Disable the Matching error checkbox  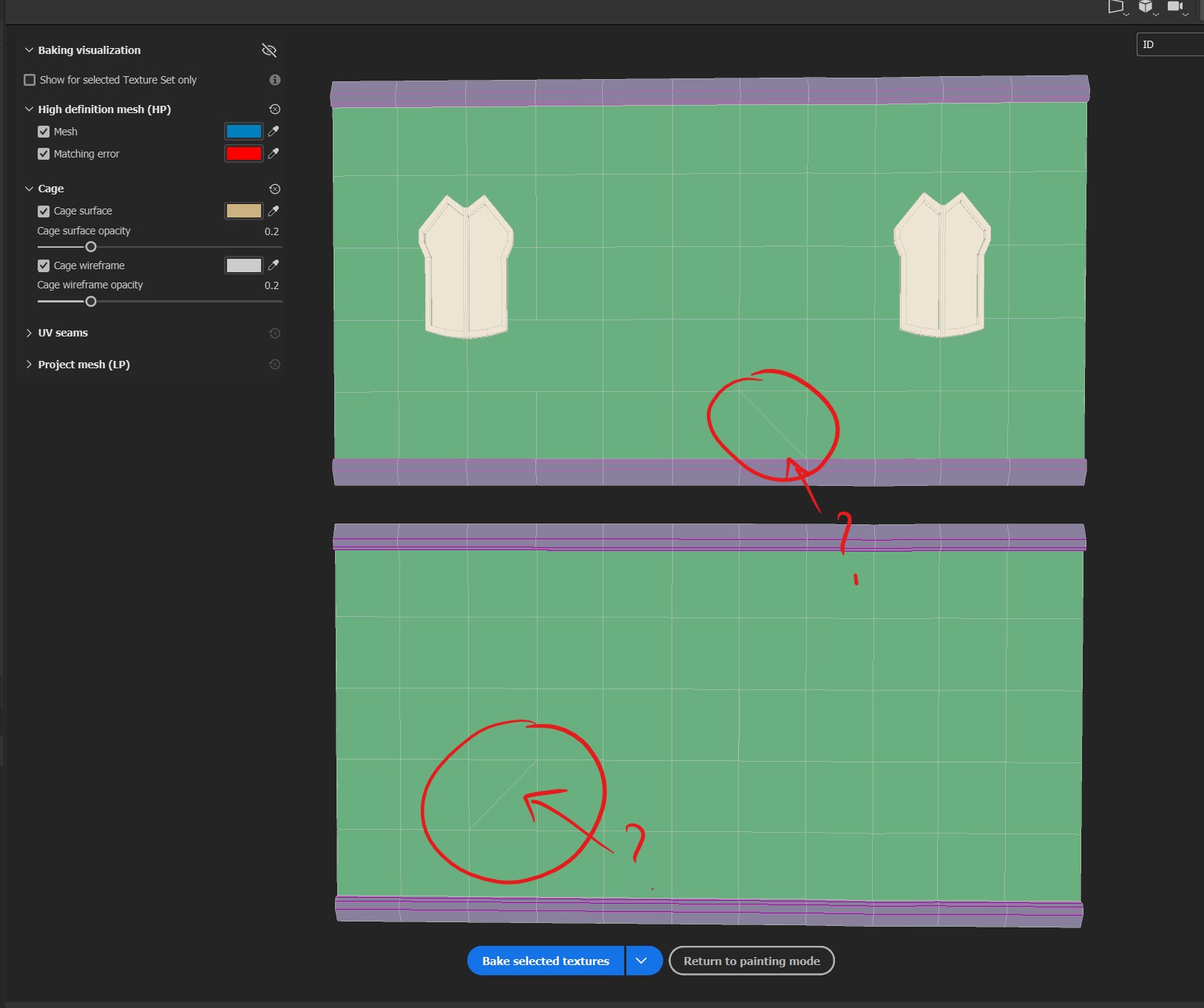(x=43, y=153)
